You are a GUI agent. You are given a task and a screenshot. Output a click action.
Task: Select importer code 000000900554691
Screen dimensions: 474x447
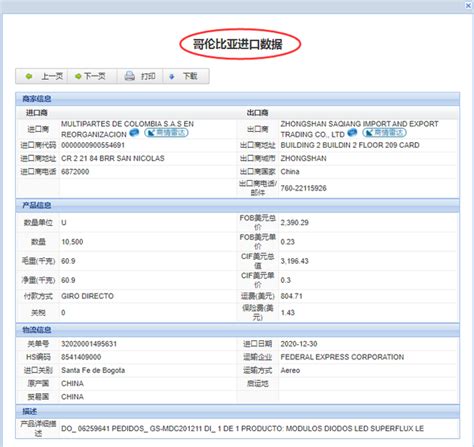point(93,145)
